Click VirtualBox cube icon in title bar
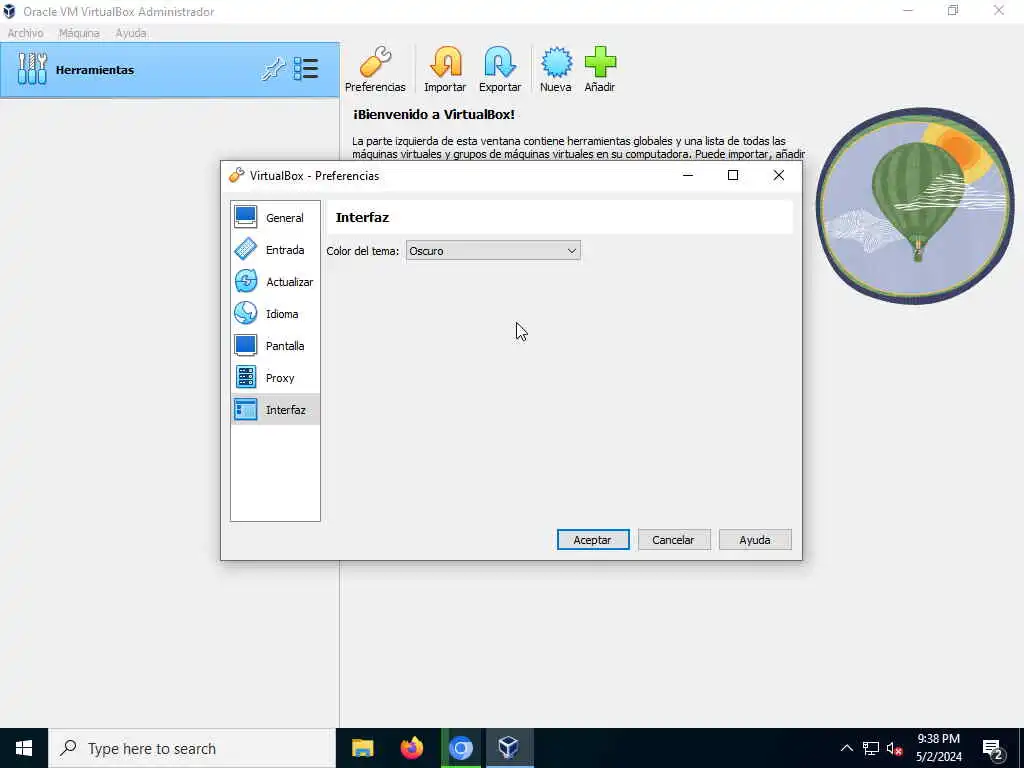The width and height of the screenshot is (1024, 768). tap(9, 11)
